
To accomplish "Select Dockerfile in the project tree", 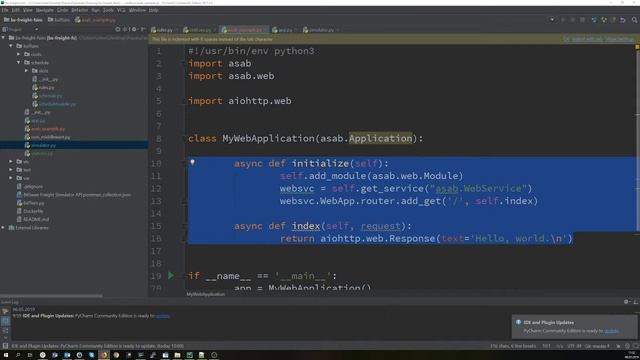I will [x=33, y=211].
